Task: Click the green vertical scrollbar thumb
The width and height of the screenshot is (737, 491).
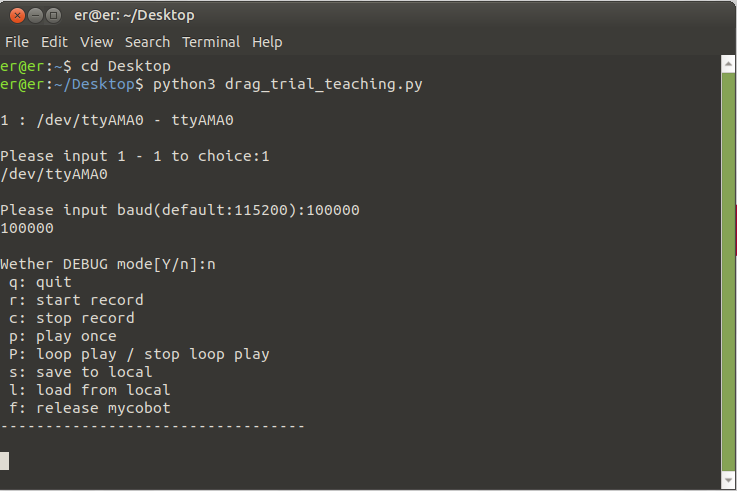Action: [729, 270]
